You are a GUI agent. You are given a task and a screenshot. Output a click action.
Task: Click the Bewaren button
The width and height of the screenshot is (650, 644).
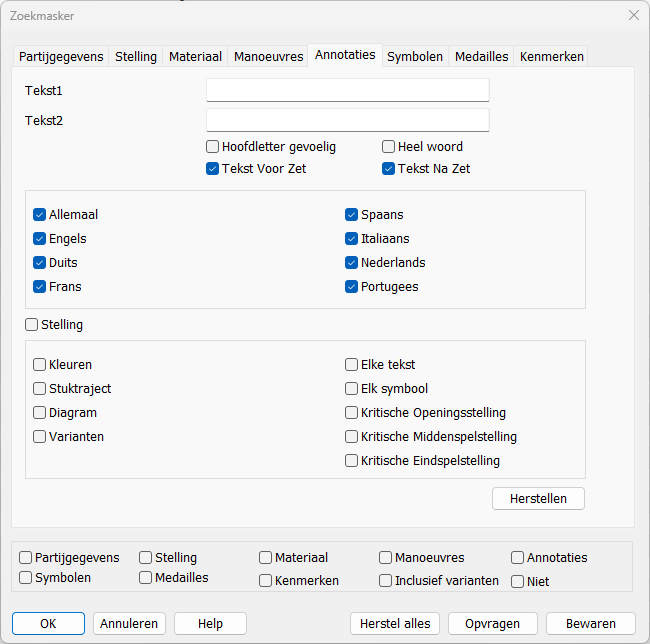coord(591,623)
